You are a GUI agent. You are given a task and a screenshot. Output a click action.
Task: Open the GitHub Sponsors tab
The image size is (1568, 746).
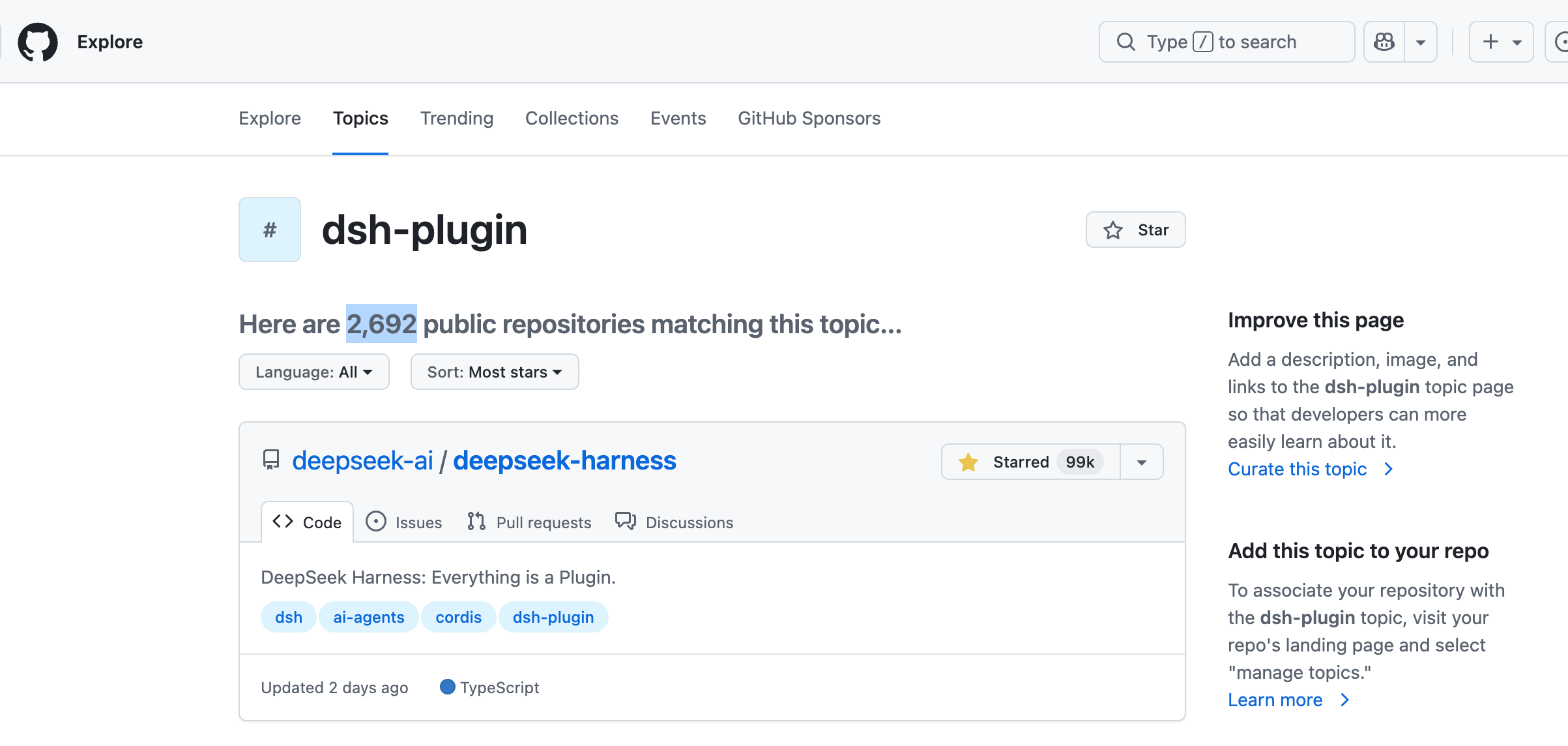pos(809,118)
